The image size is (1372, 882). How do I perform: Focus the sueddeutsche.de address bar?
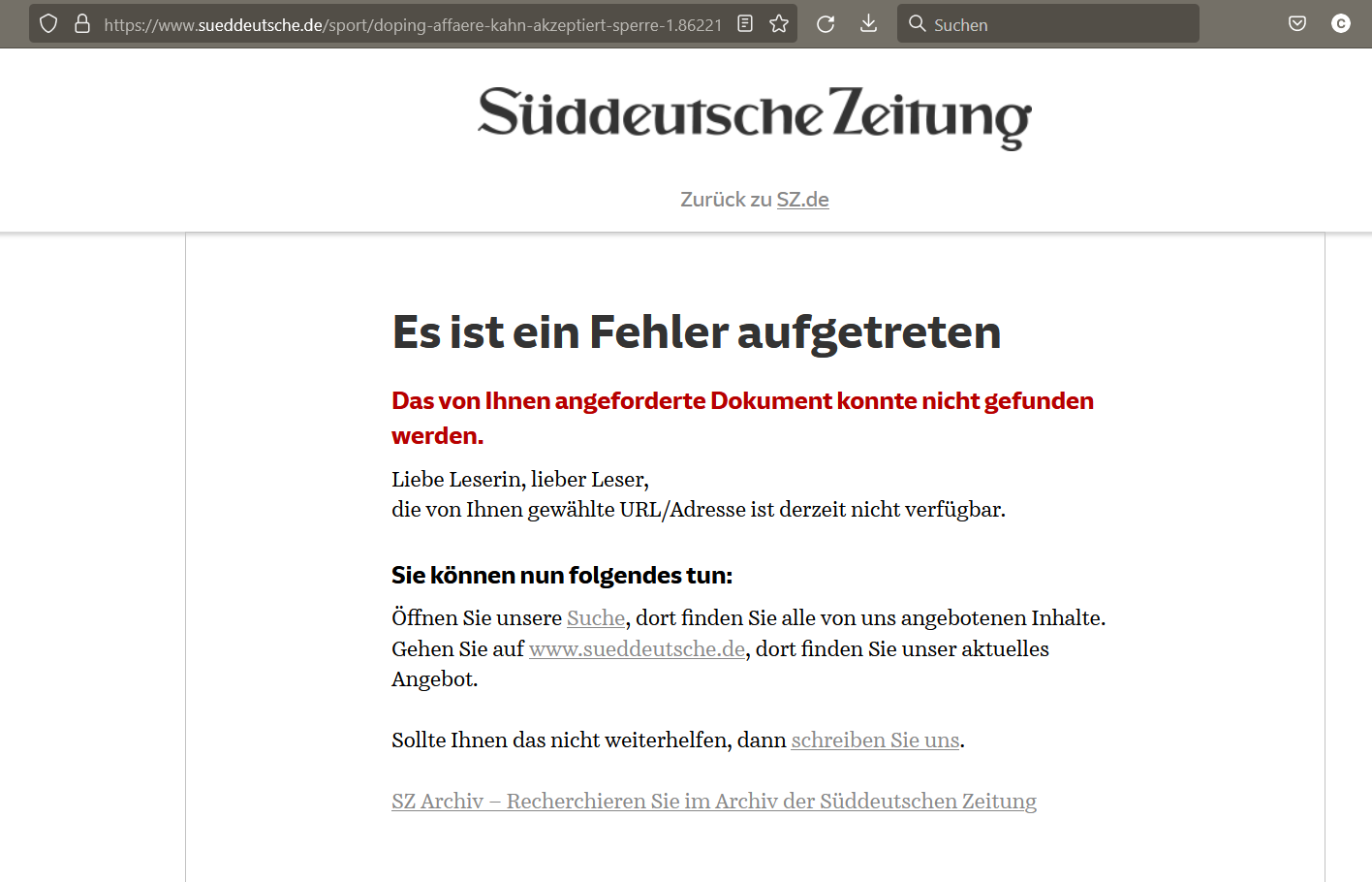[x=413, y=24]
